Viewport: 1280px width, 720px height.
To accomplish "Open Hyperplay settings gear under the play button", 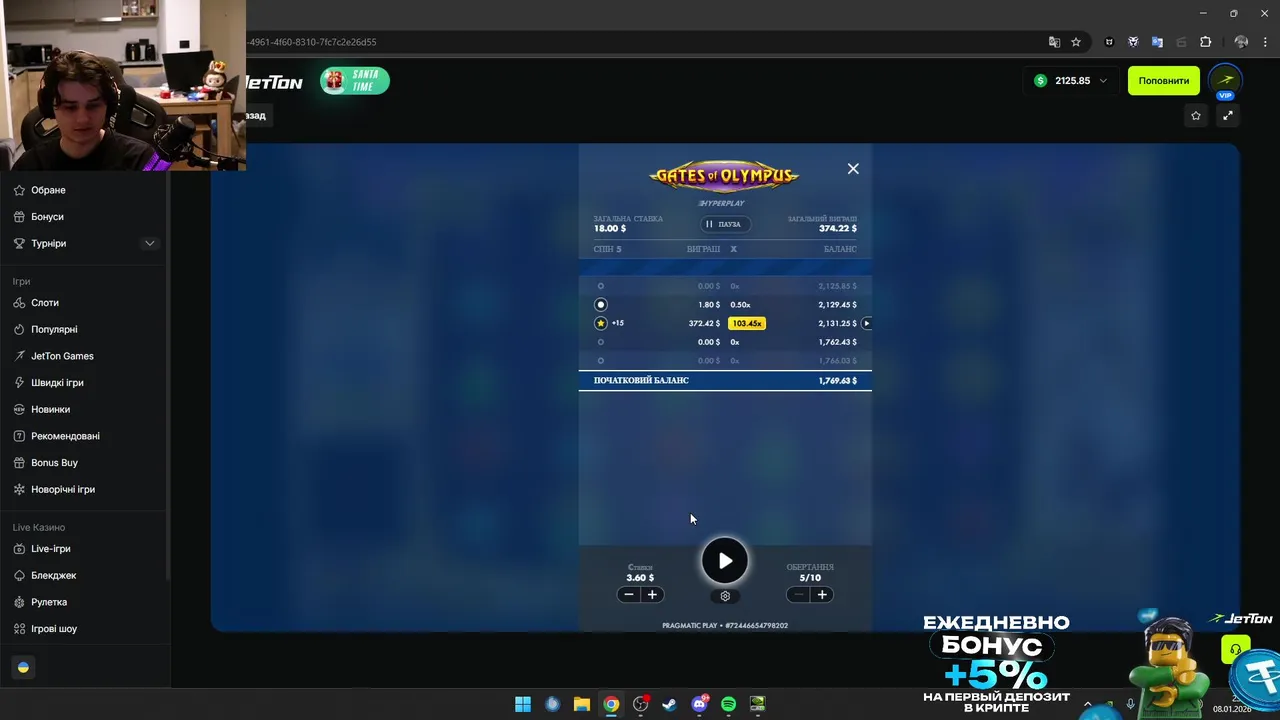I will pos(725,596).
